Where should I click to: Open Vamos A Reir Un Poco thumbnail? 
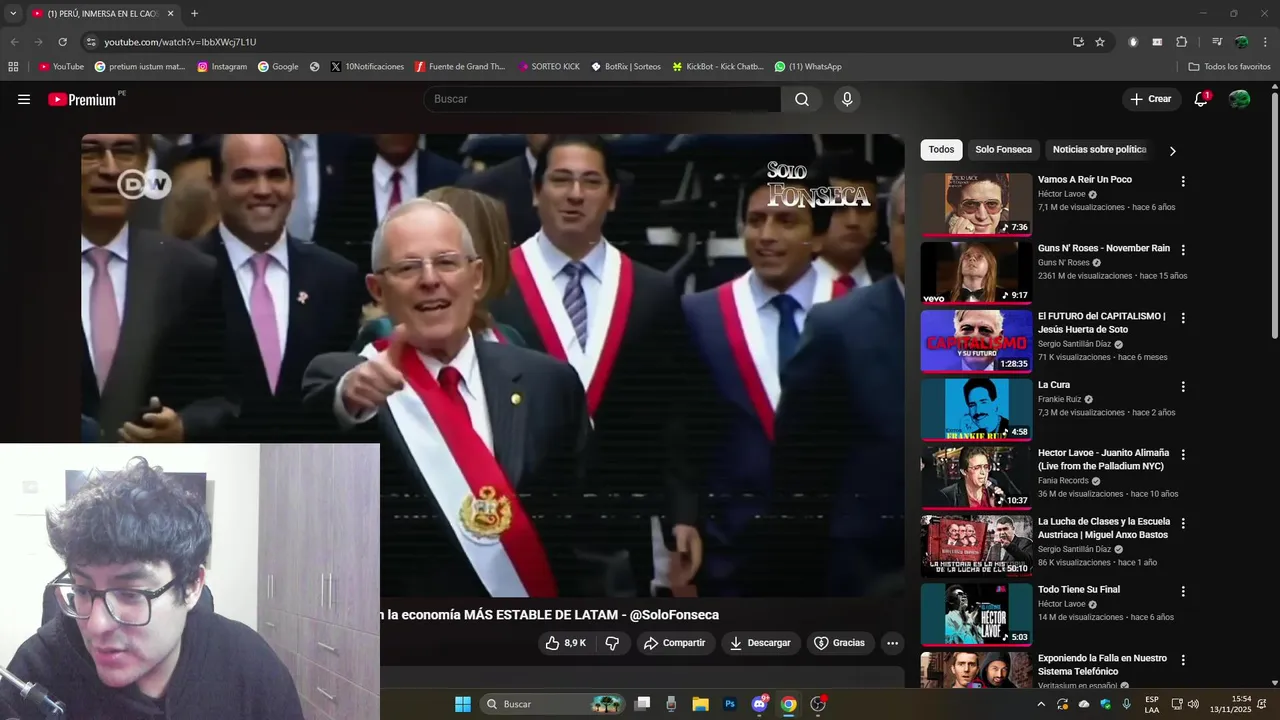pyautogui.click(x=976, y=204)
